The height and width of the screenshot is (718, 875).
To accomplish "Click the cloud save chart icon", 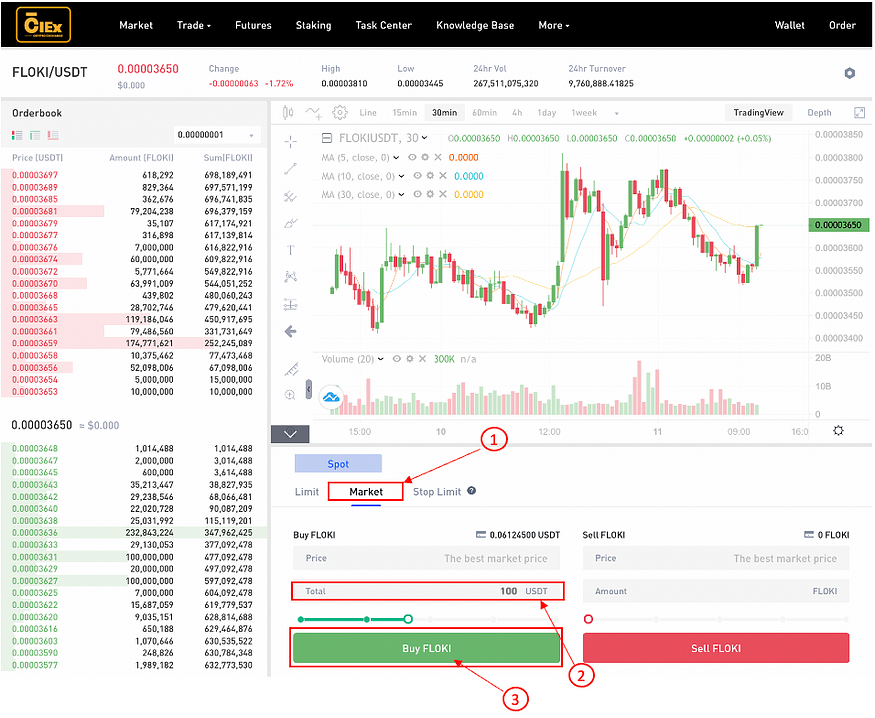I will [331, 398].
